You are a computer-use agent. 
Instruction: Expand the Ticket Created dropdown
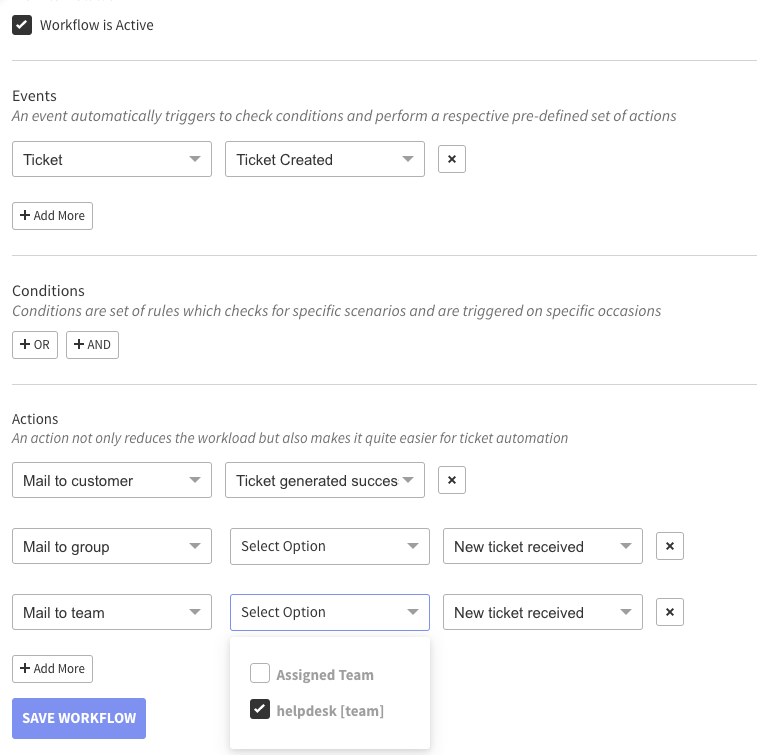[x=324, y=160]
